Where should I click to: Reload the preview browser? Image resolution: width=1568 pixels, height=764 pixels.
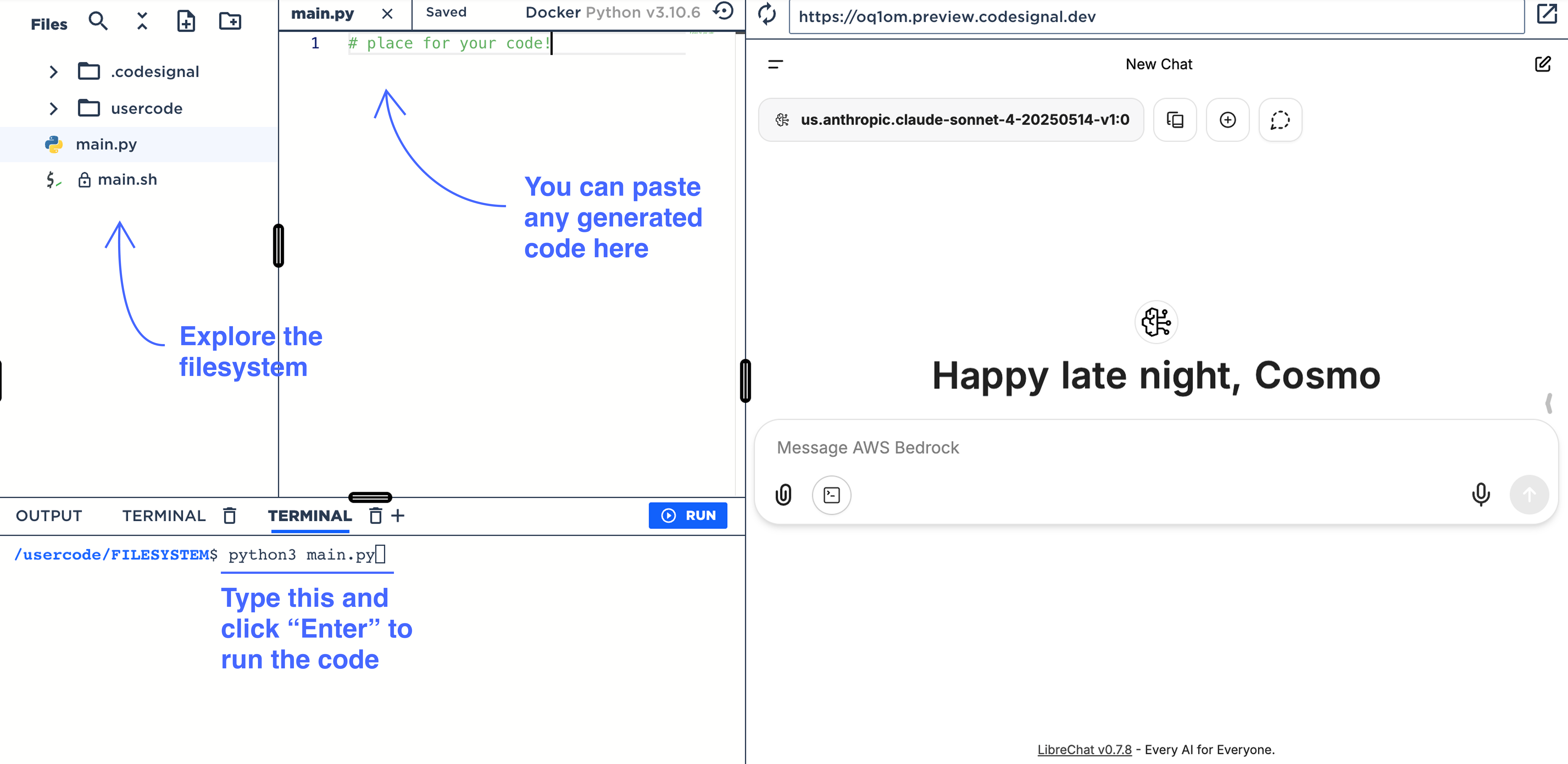click(767, 15)
